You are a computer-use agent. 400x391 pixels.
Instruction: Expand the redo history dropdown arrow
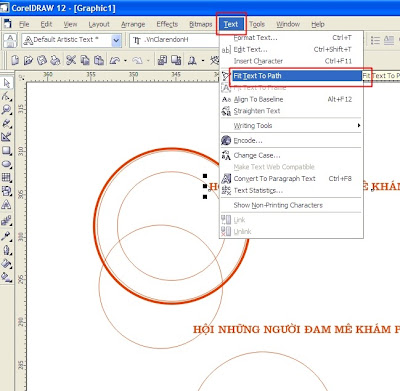148,61
